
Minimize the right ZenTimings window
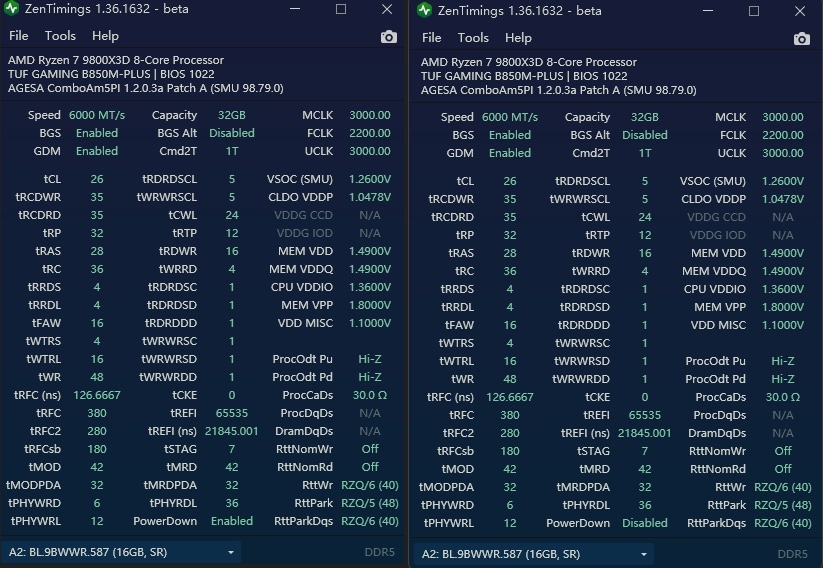(x=708, y=11)
